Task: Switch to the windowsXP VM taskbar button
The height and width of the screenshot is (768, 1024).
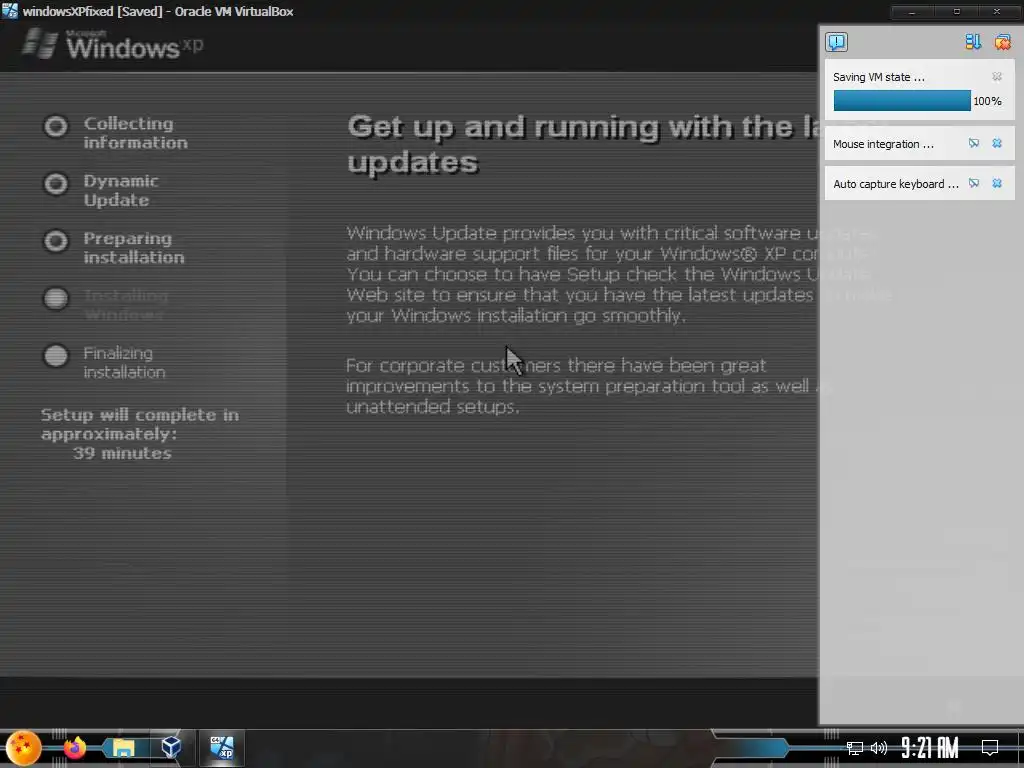Action: 221,748
